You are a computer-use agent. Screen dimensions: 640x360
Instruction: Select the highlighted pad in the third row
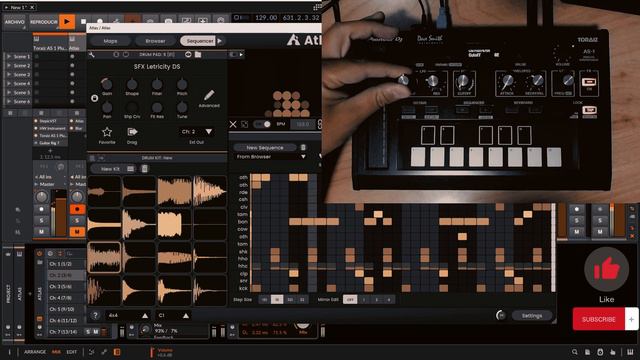pos(104,257)
